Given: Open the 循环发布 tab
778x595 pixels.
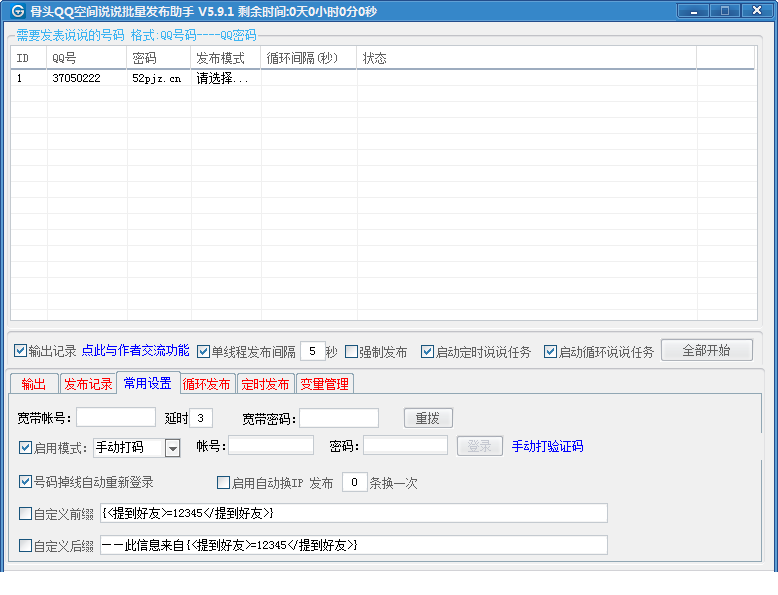Looking at the screenshot, I should click(207, 384).
